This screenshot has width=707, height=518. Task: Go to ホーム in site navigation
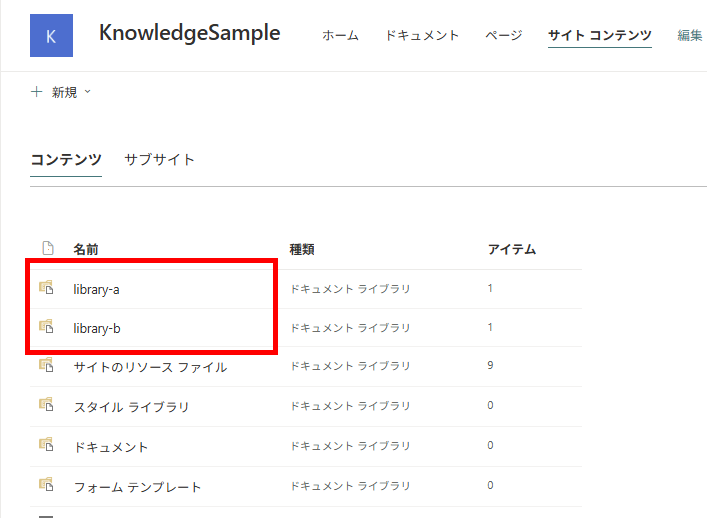click(340, 35)
